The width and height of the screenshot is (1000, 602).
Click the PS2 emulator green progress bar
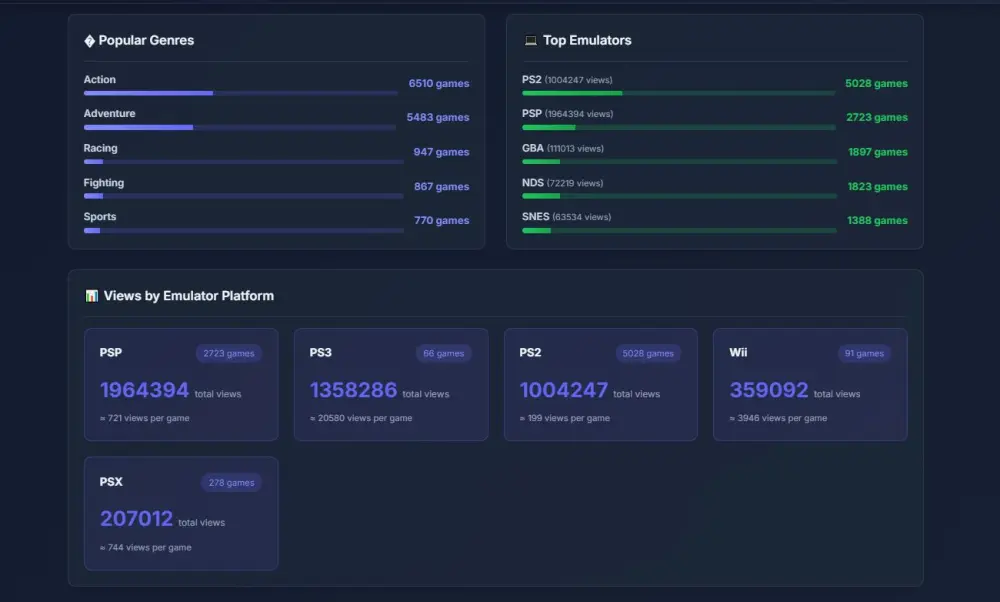click(679, 93)
